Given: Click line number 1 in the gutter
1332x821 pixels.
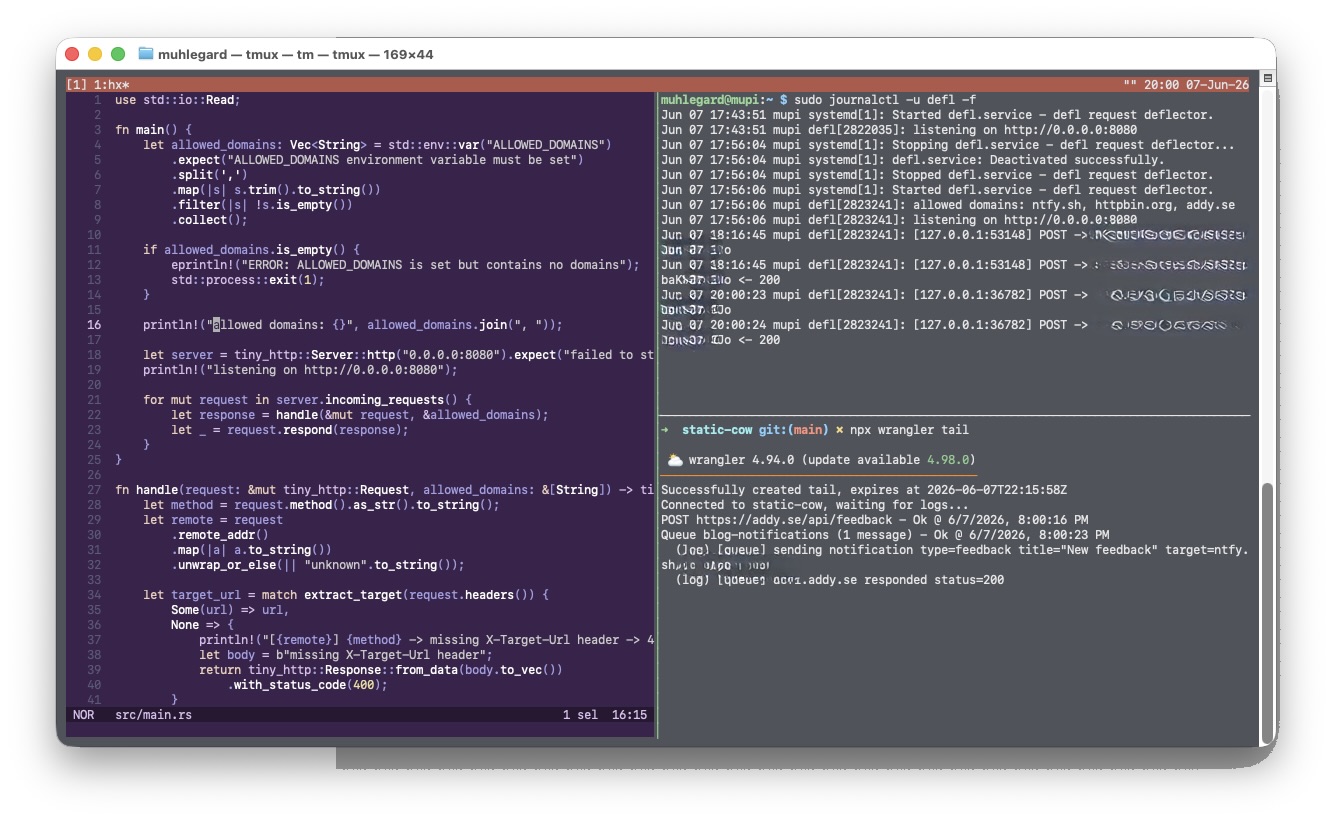Looking at the screenshot, I should (98, 100).
